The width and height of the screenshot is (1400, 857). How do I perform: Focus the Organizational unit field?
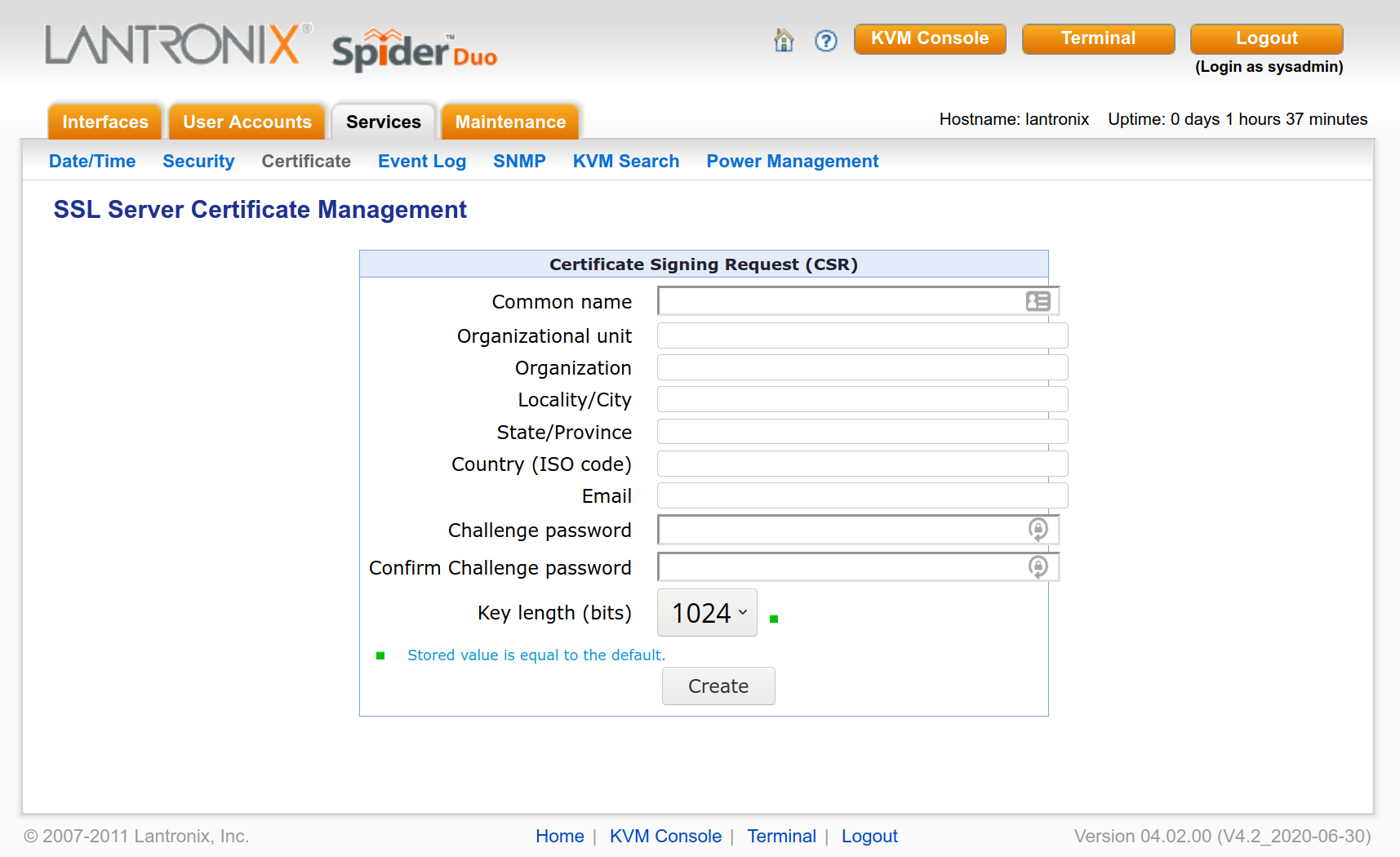coord(862,335)
